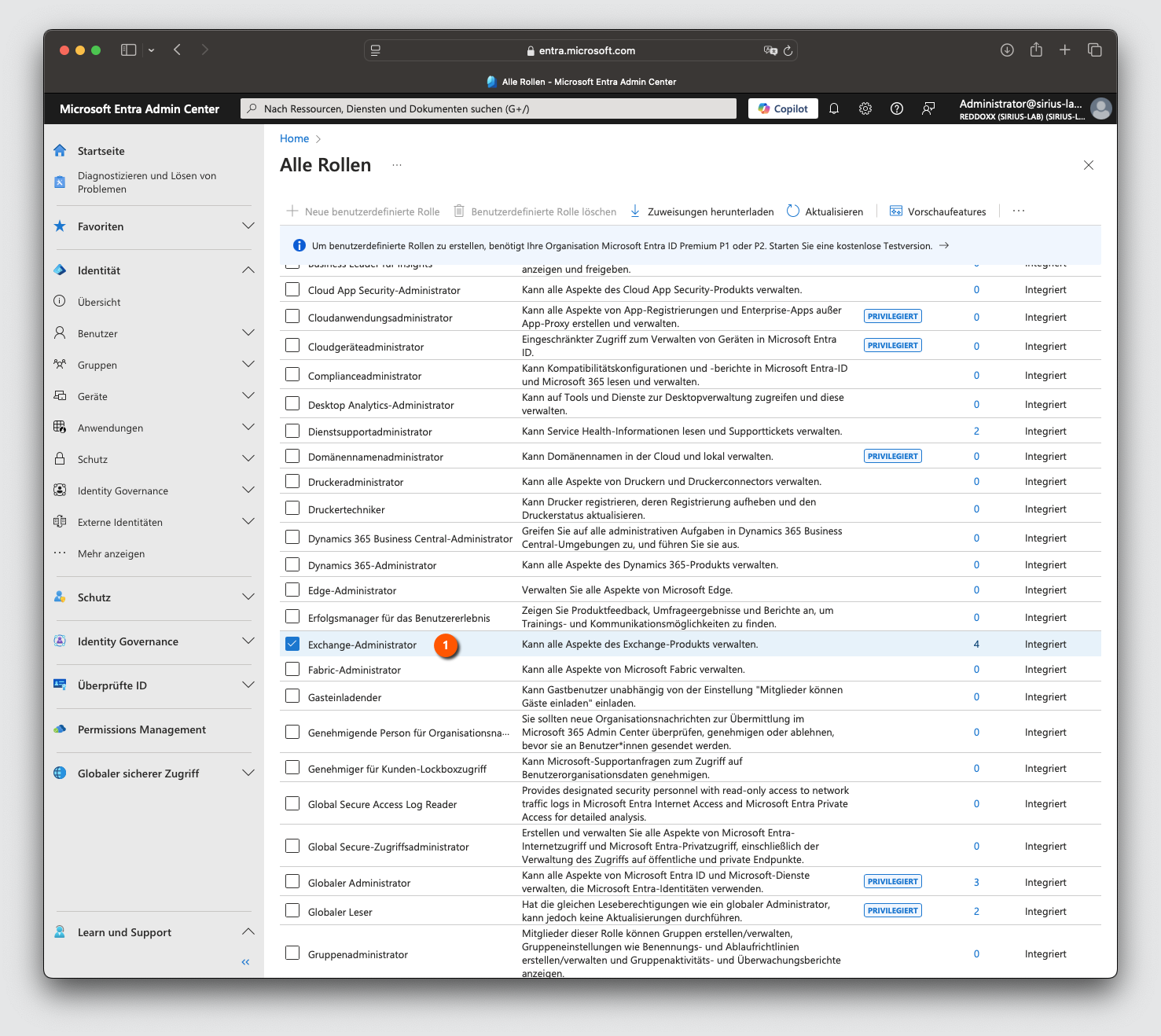Screen dimensions: 1161x1036
Task: Follow the arrow in Testversion banner
Action: (x=944, y=245)
